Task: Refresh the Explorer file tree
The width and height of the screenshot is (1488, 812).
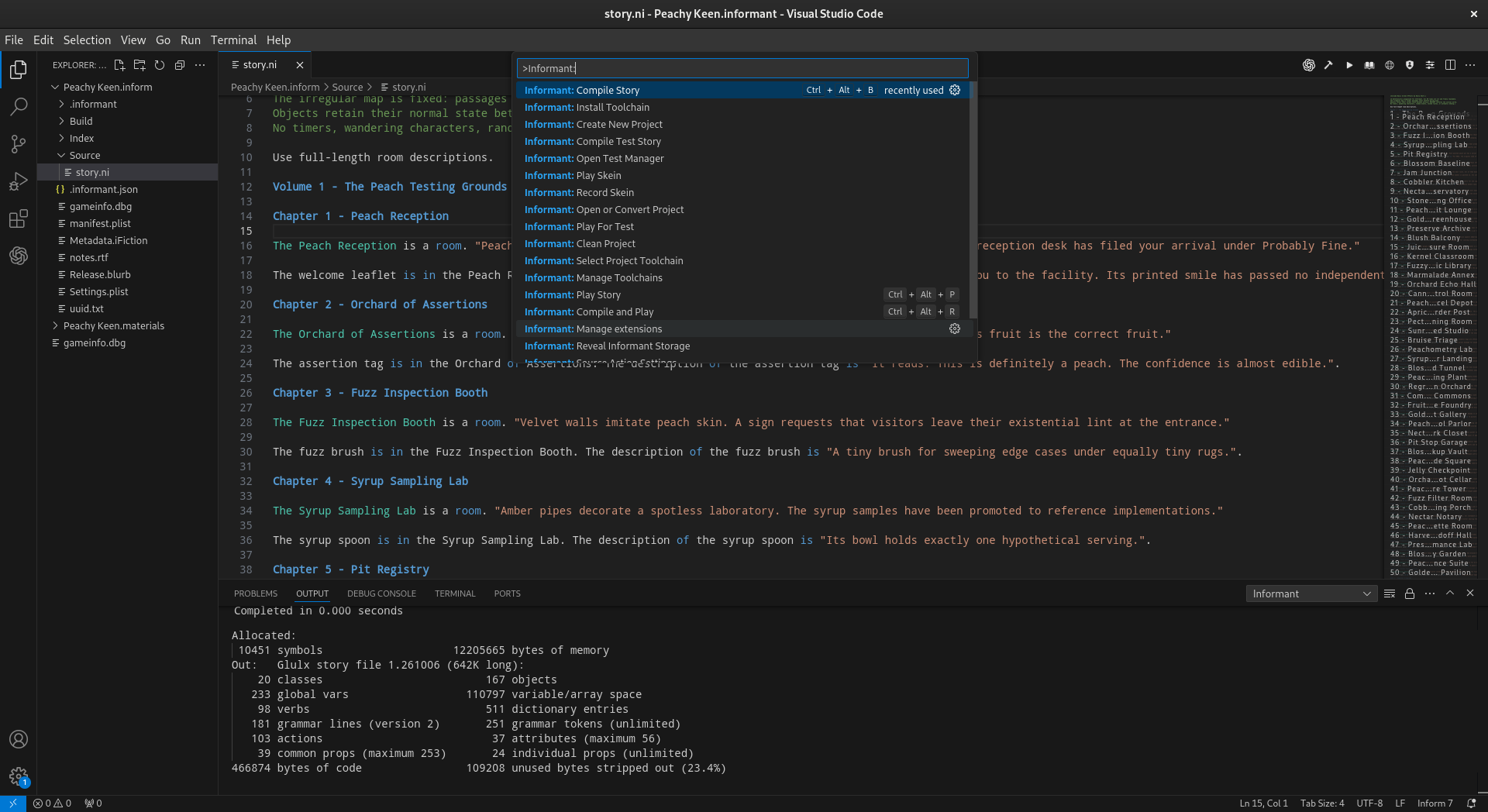Action: click(x=160, y=65)
